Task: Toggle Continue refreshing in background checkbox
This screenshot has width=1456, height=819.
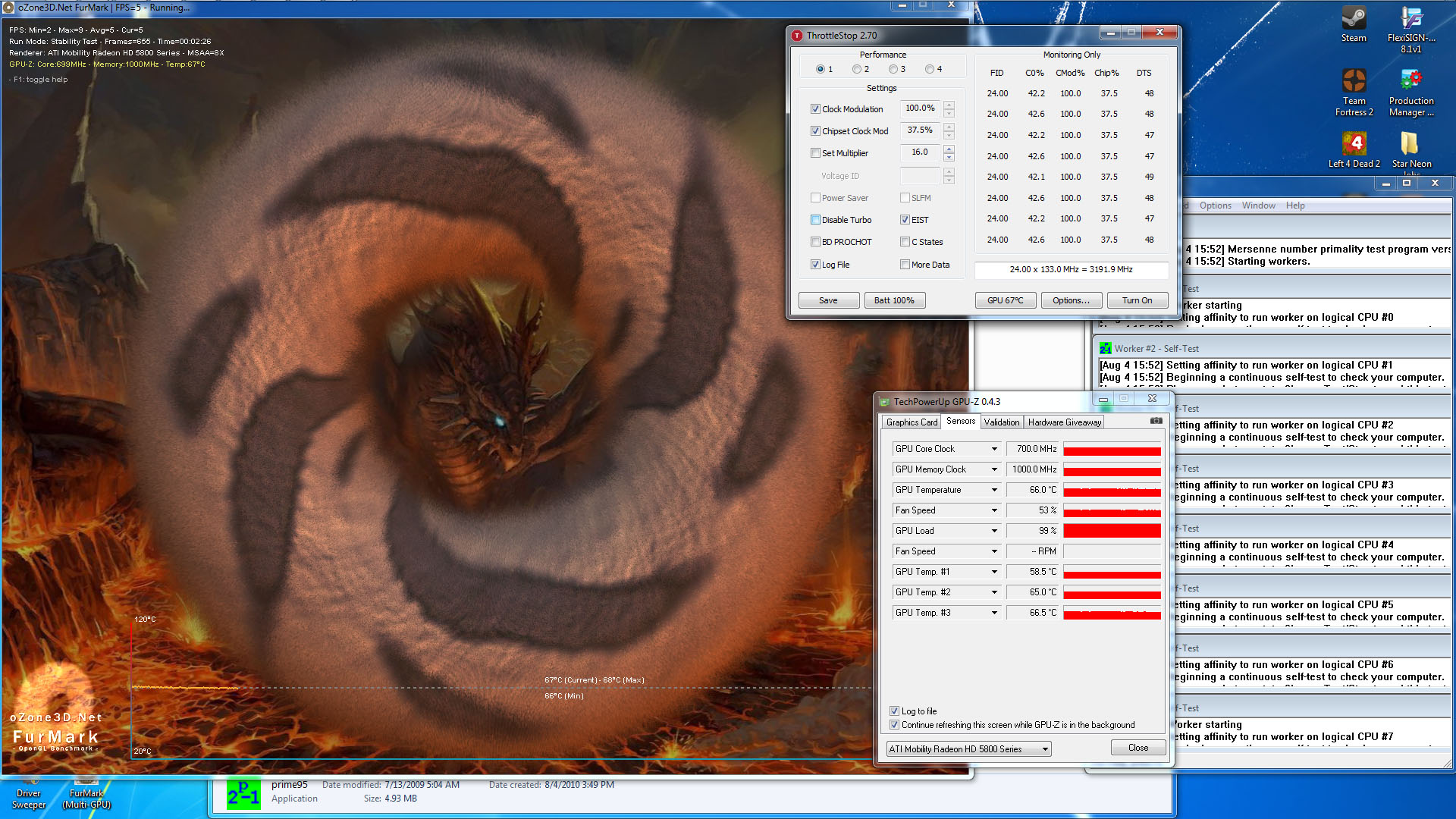Action: (894, 725)
